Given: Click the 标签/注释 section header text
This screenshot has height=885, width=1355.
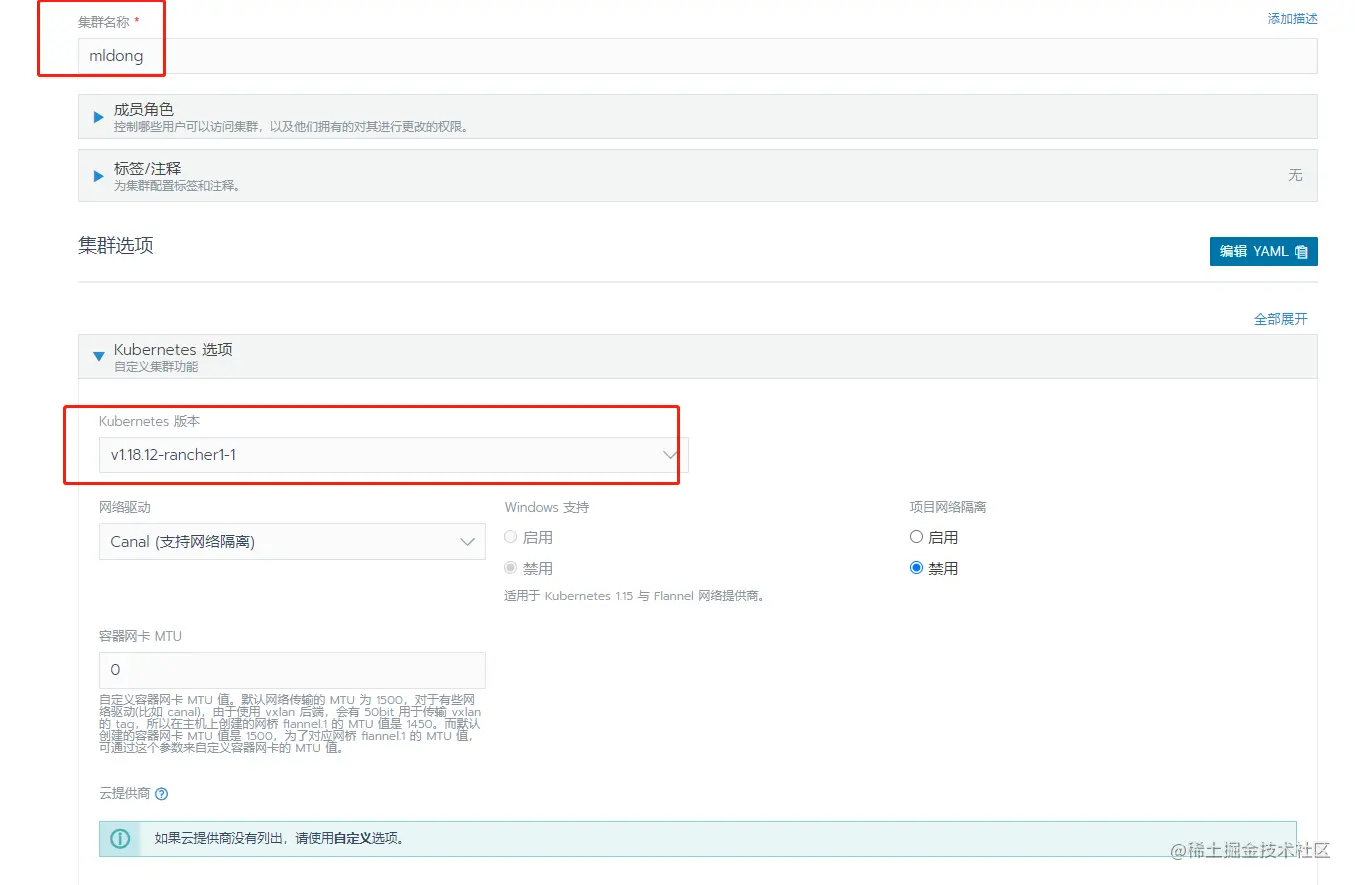Looking at the screenshot, I should (x=147, y=168).
